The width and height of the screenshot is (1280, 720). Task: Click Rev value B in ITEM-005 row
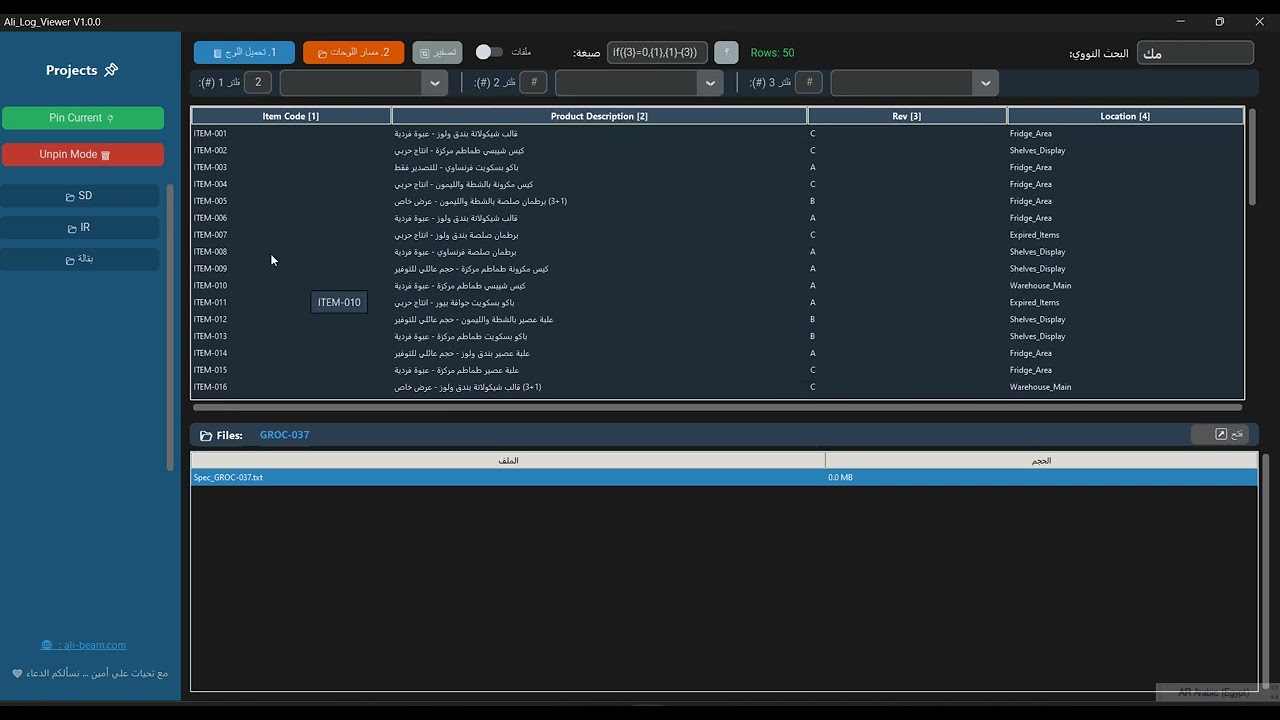pos(812,201)
